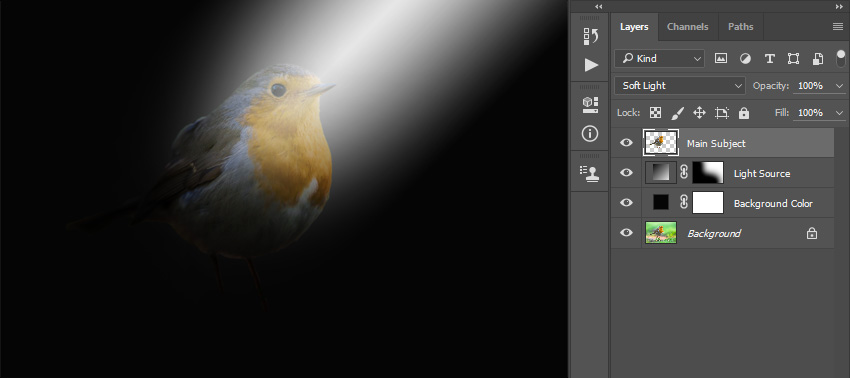Lock layer position icon
The width and height of the screenshot is (850, 378).
click(x=699, y=113)
